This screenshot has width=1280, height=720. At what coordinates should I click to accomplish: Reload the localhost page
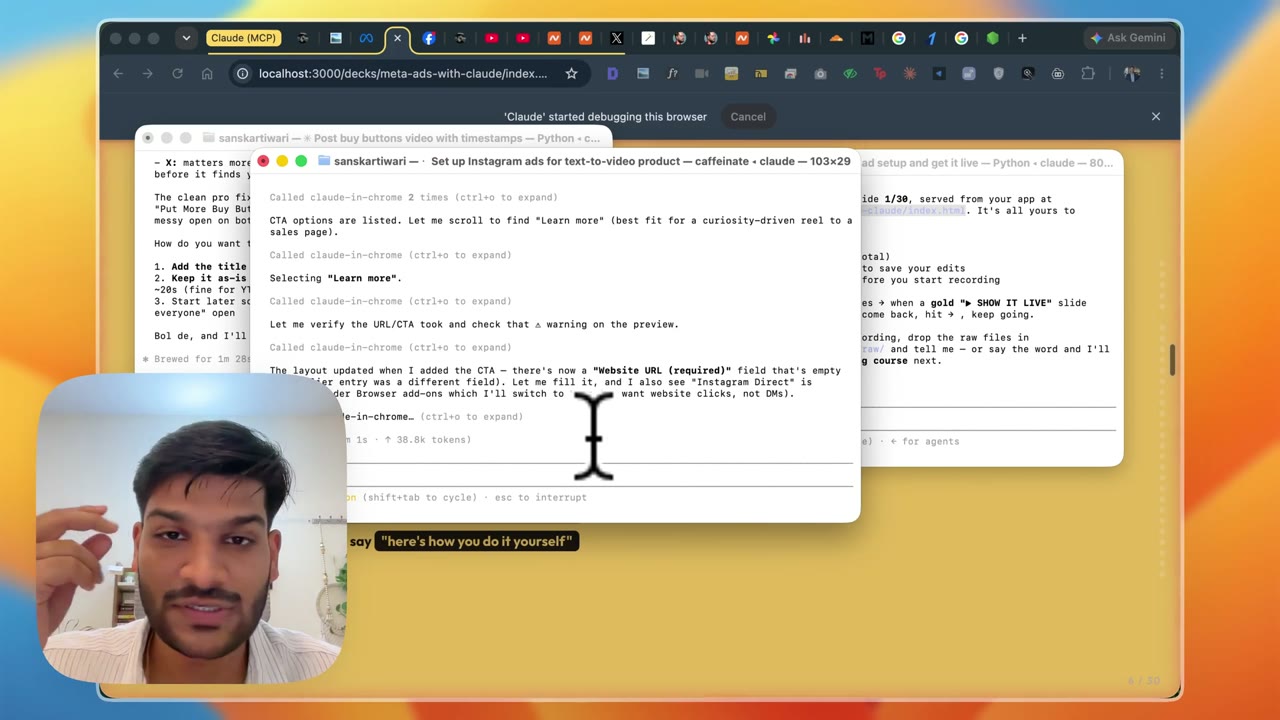point(177,73)
